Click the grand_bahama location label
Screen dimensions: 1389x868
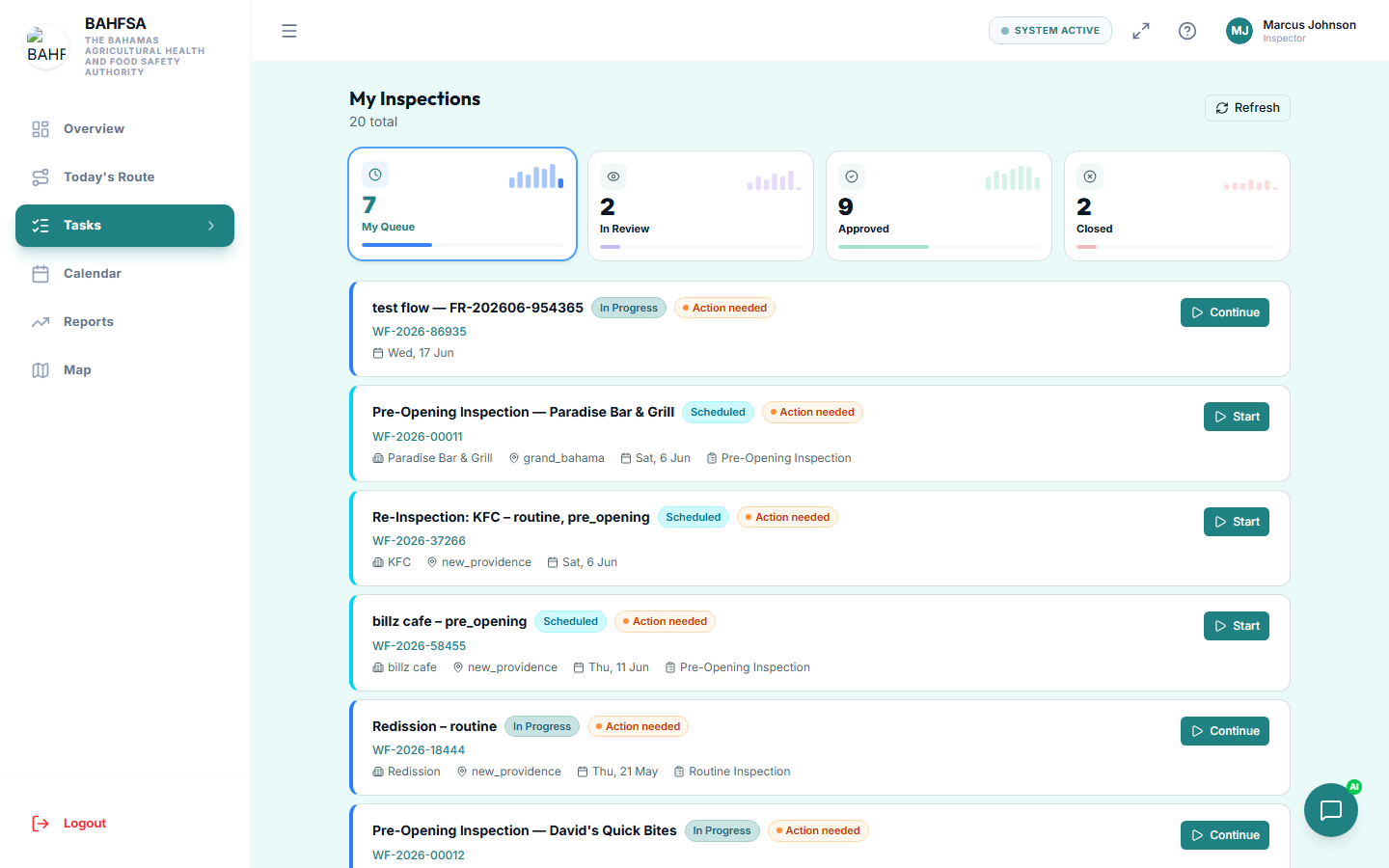(x=563, y=458)
